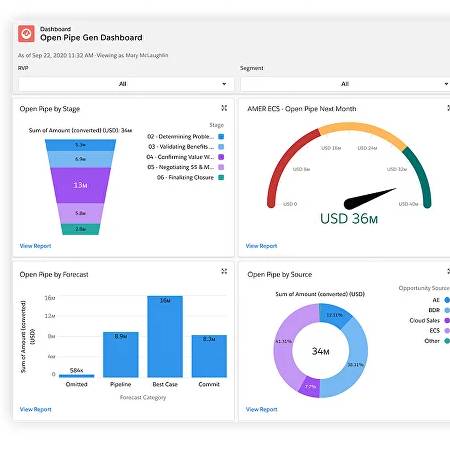The height and width of the screenshot is (450, 450).
Task: View Report under Open Pipe by Stage
Action: [35, 246]
